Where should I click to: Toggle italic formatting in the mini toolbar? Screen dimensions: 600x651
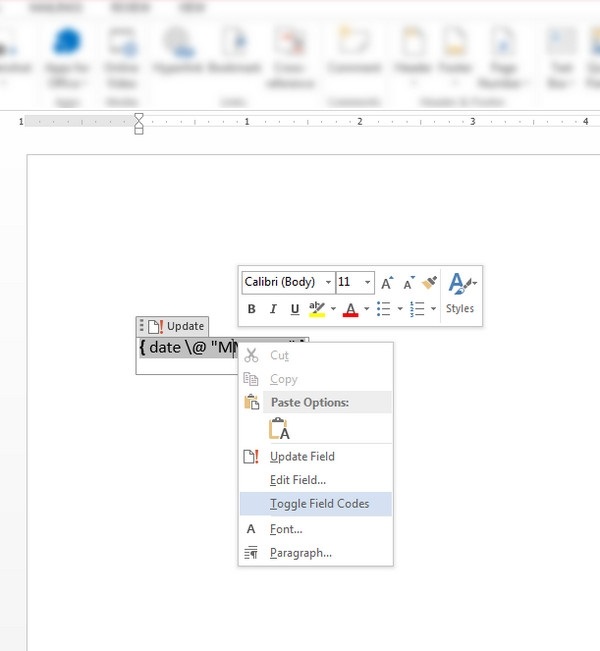point(272,309)
